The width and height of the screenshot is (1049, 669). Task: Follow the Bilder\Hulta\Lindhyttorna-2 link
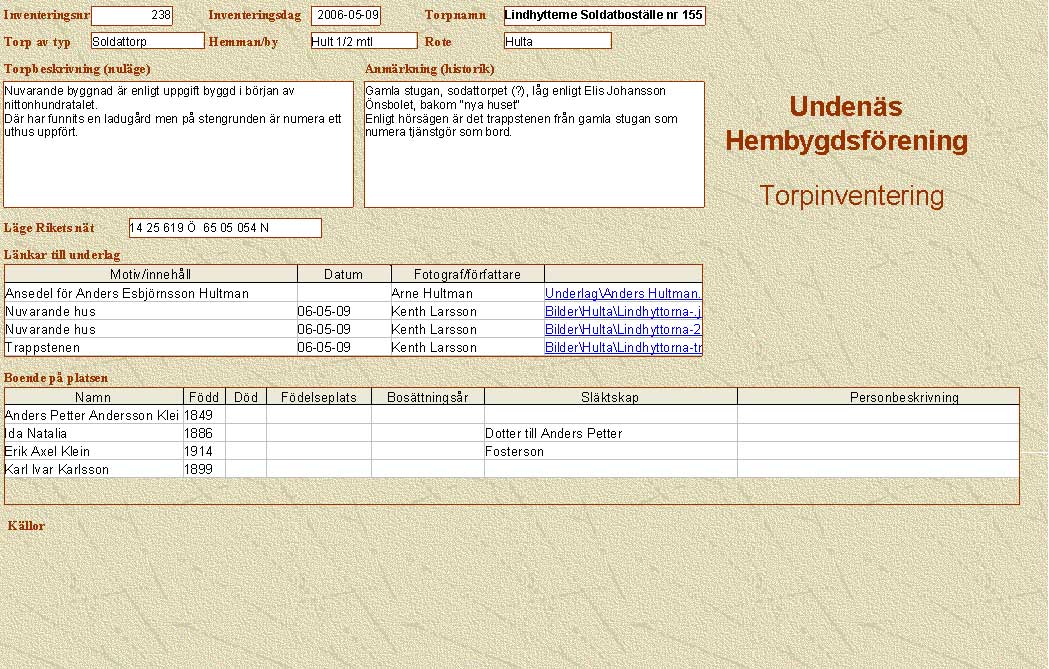[x=622, y=329]
